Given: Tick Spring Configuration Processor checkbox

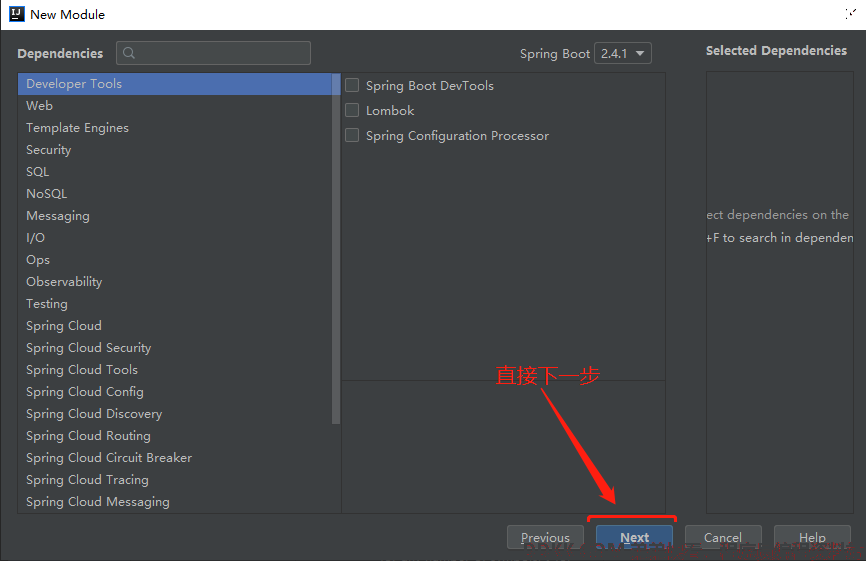Looking at the screenshot, I should point(352,135).
